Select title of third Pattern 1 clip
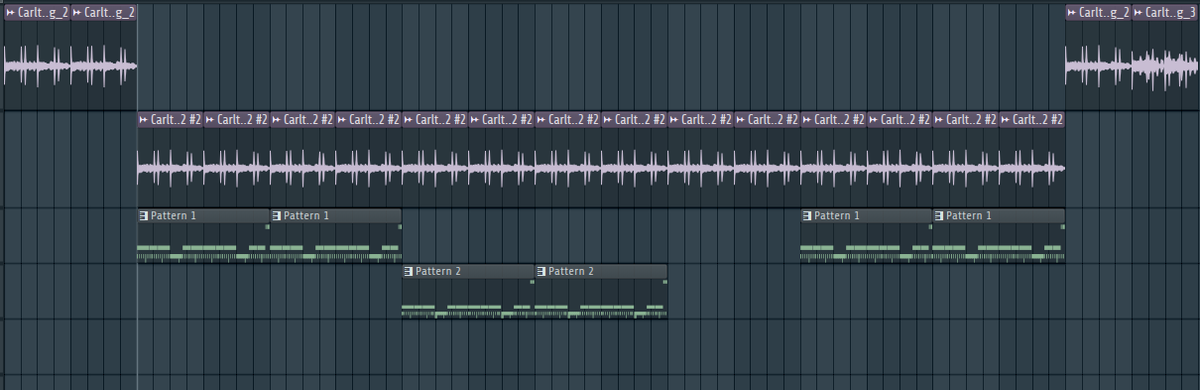Screen dimensions: 1200x390 click(837, 215)
